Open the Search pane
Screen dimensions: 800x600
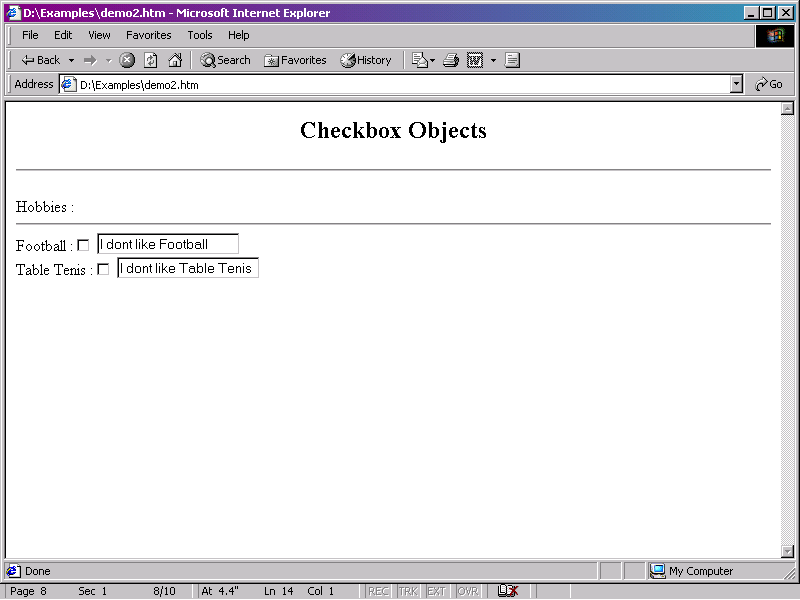225,60
